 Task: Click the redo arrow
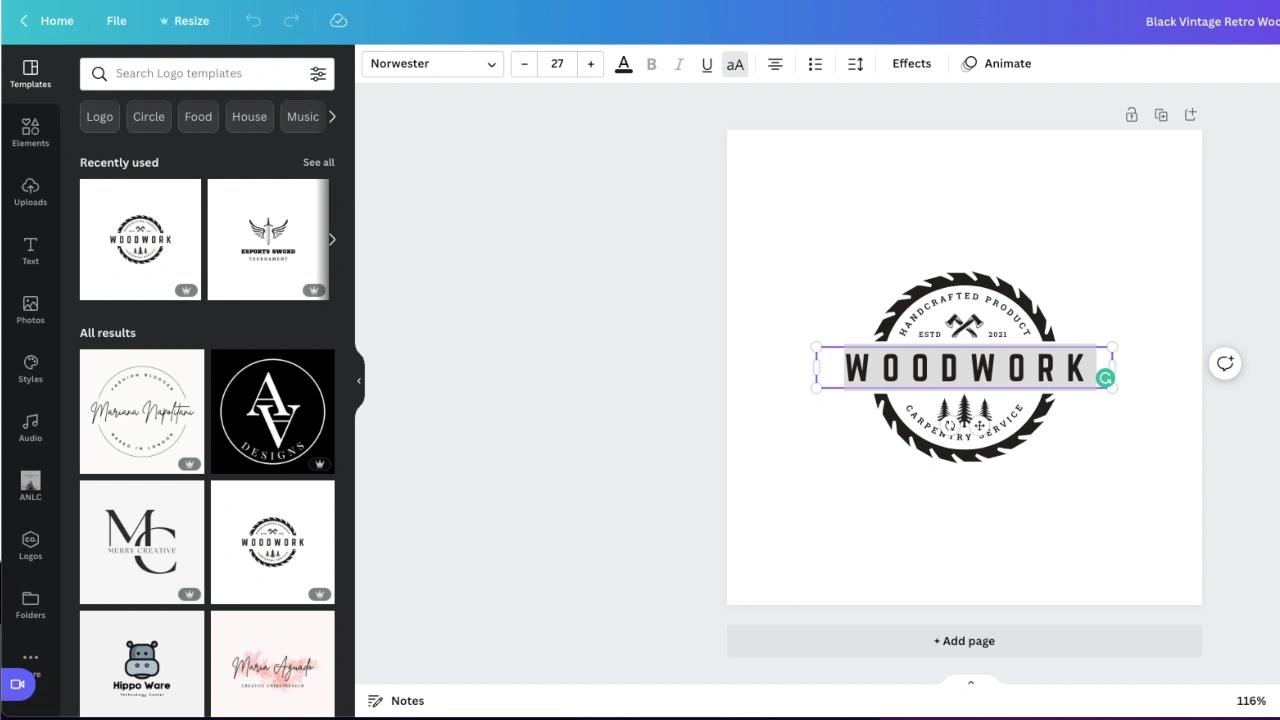(291, 21)
